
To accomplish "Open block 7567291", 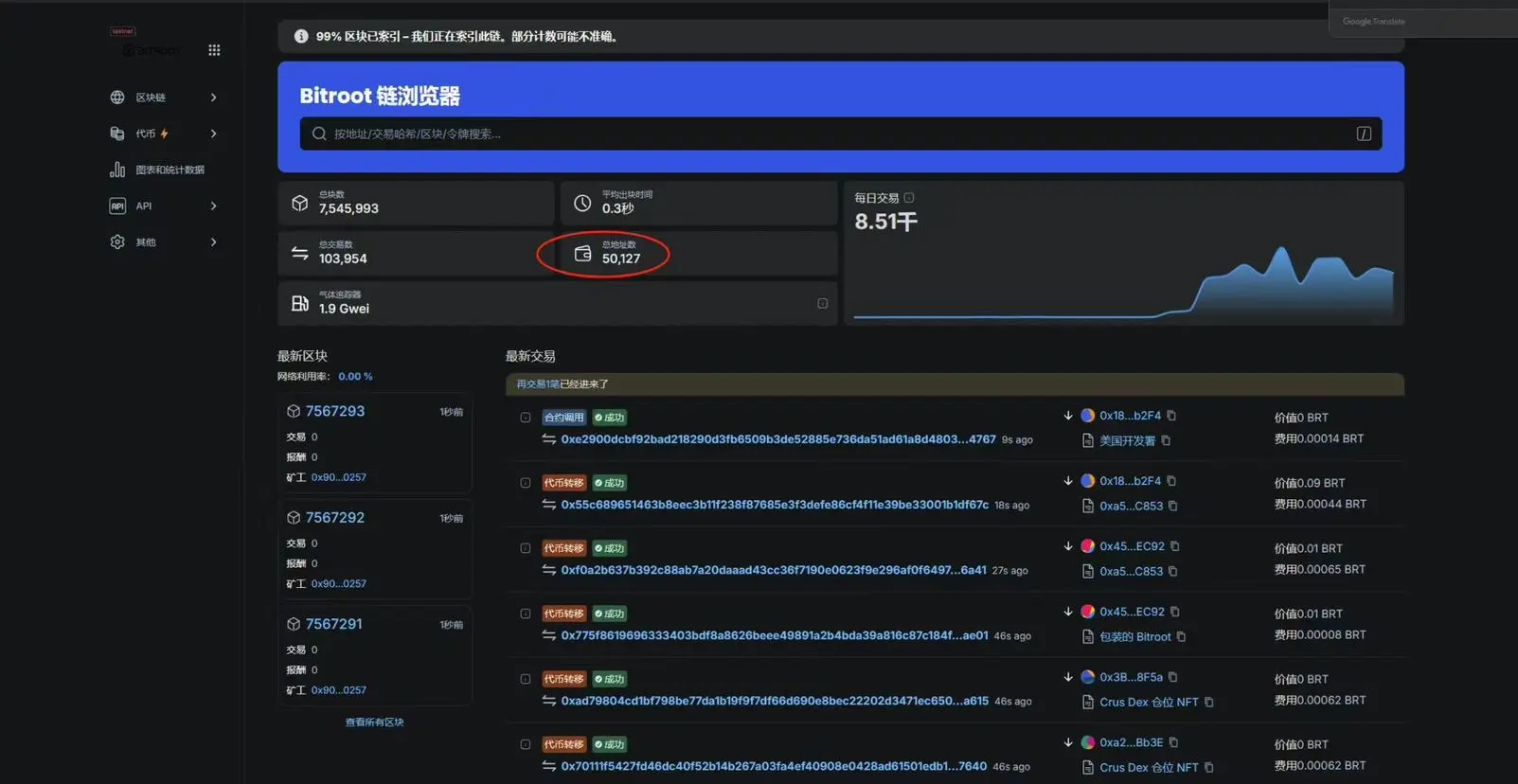I will [x=334, y=624].
